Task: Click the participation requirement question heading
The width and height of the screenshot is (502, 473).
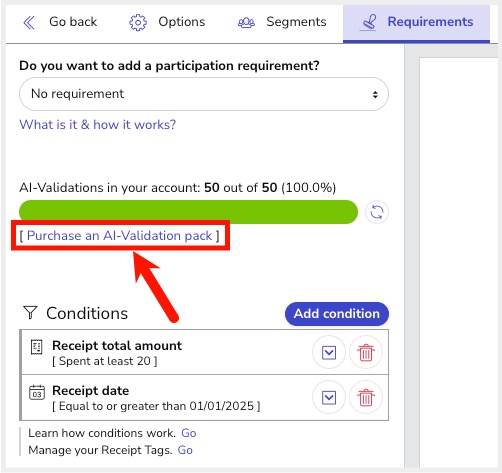Action: point(169,66)
